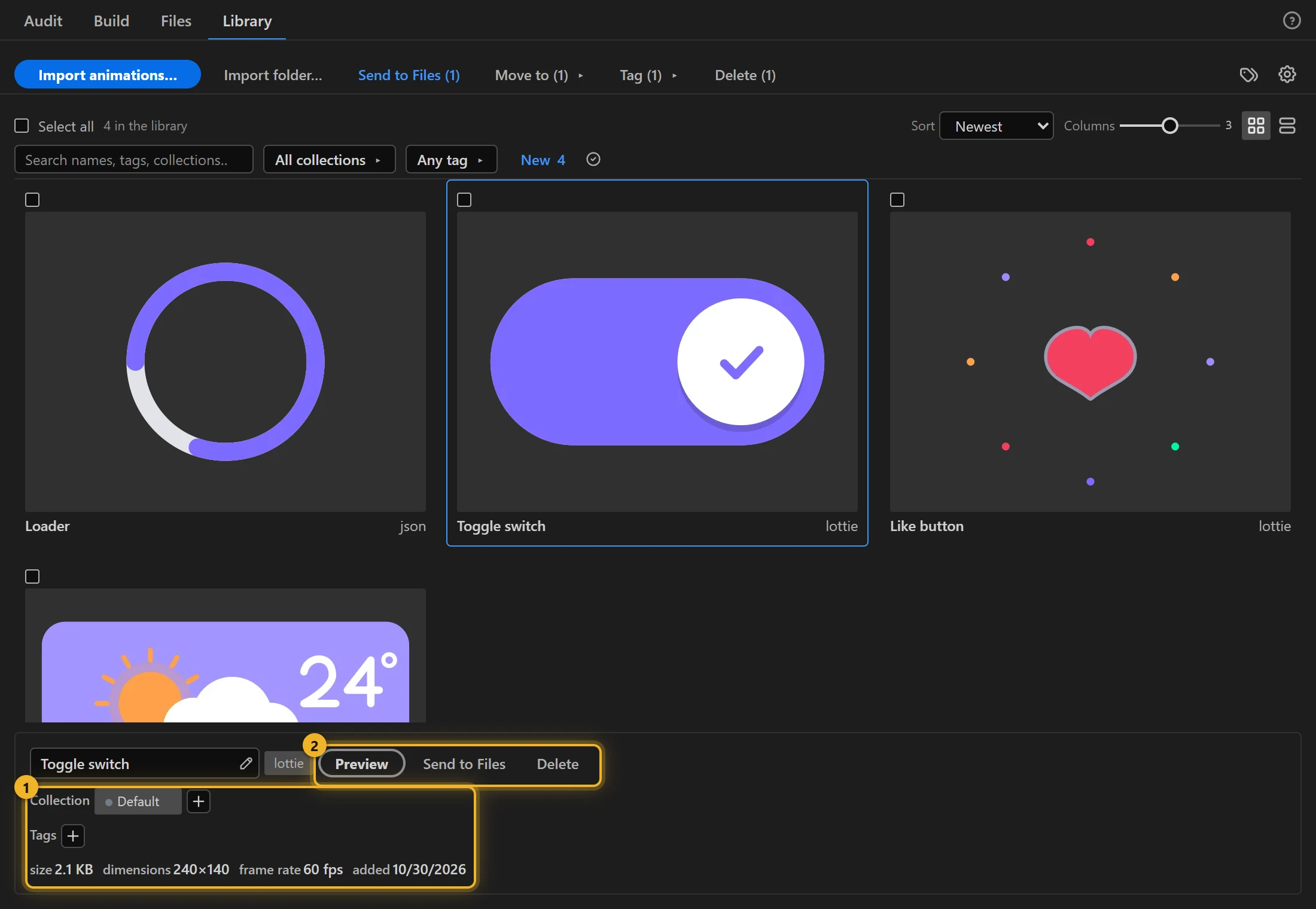Add a tag with plus button
Image resolution: width=1316 pixels, height=909 pixels.
click(73, 835)
